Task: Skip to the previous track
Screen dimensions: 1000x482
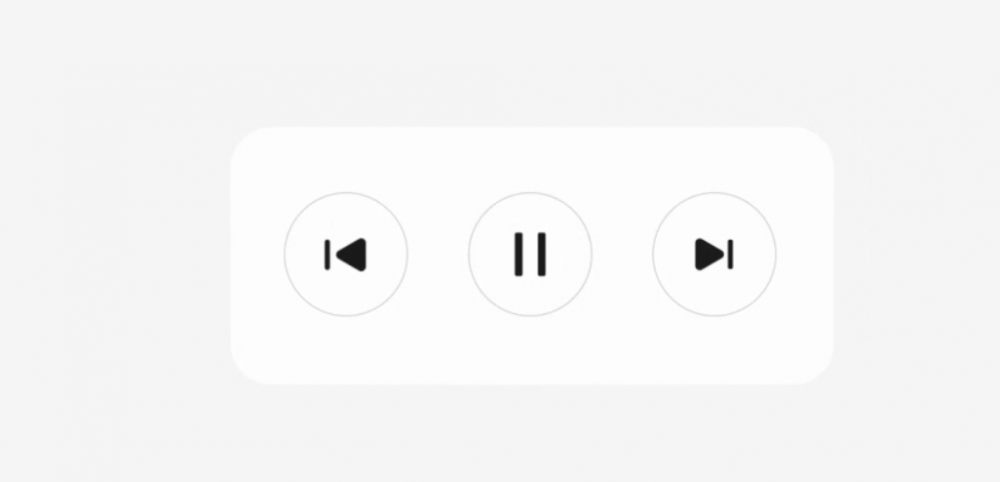Action: [x=346, y=254]
